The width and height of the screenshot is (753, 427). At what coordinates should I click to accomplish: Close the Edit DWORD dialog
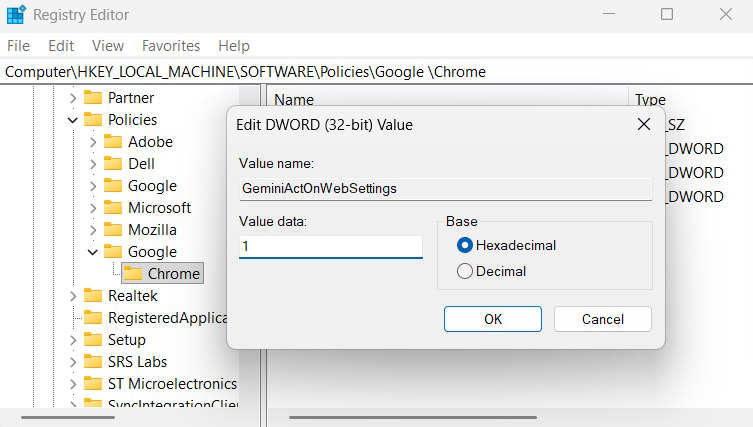644,124
